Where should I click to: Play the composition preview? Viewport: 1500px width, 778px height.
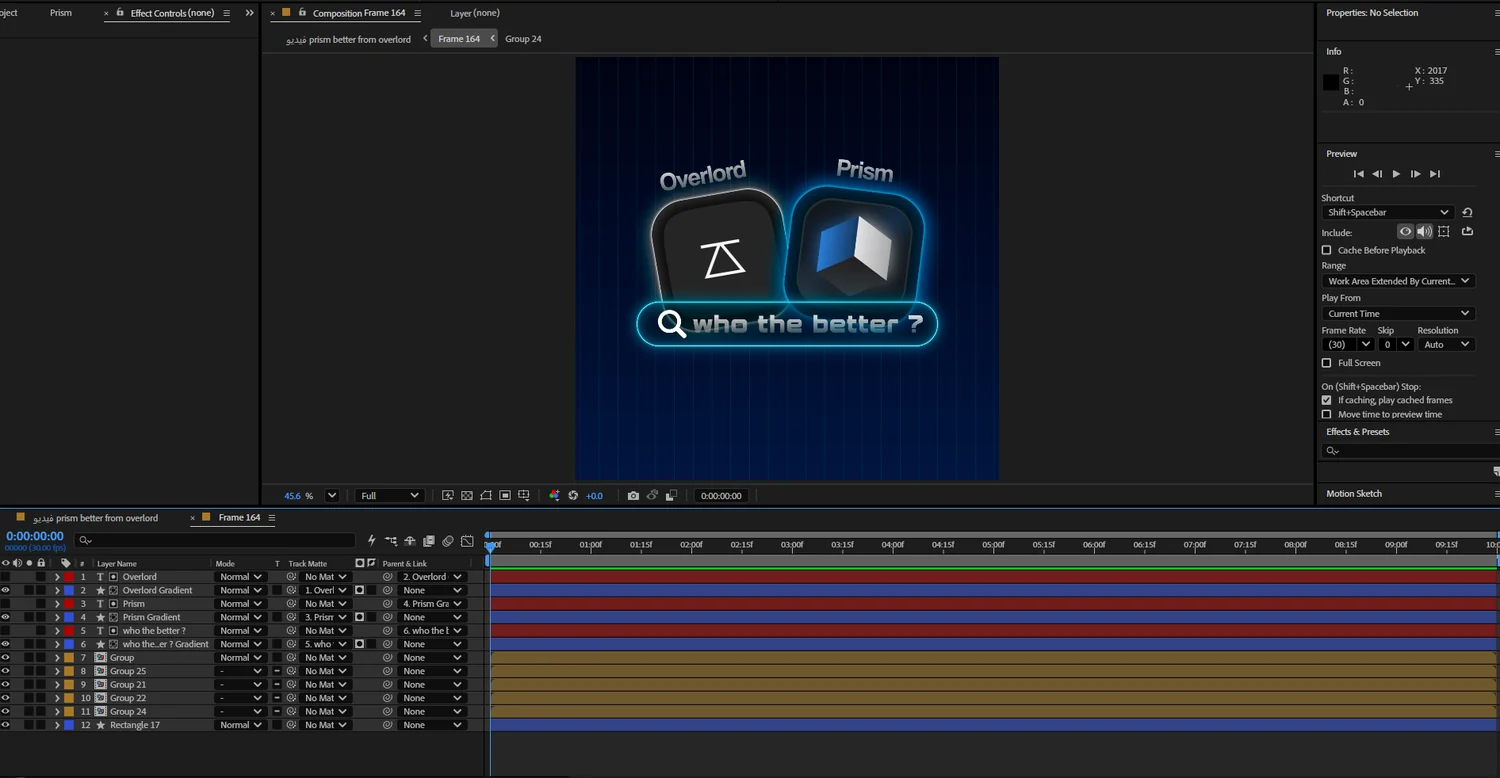tap(1397, 174)
